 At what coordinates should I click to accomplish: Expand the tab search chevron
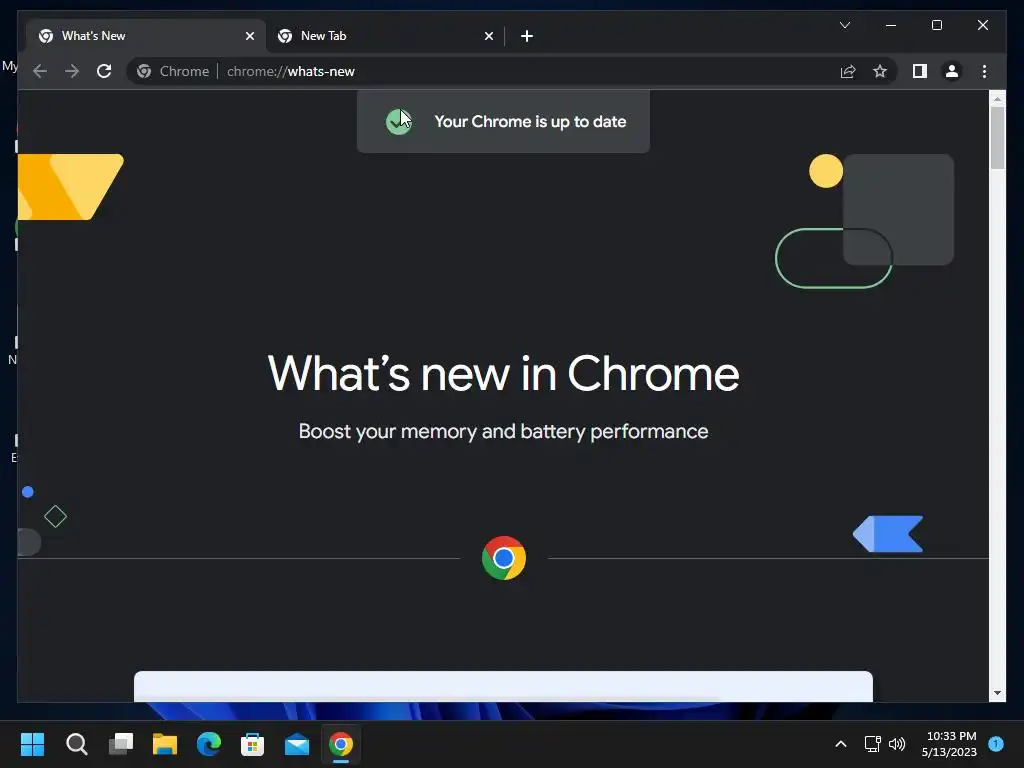pos(844,25)
